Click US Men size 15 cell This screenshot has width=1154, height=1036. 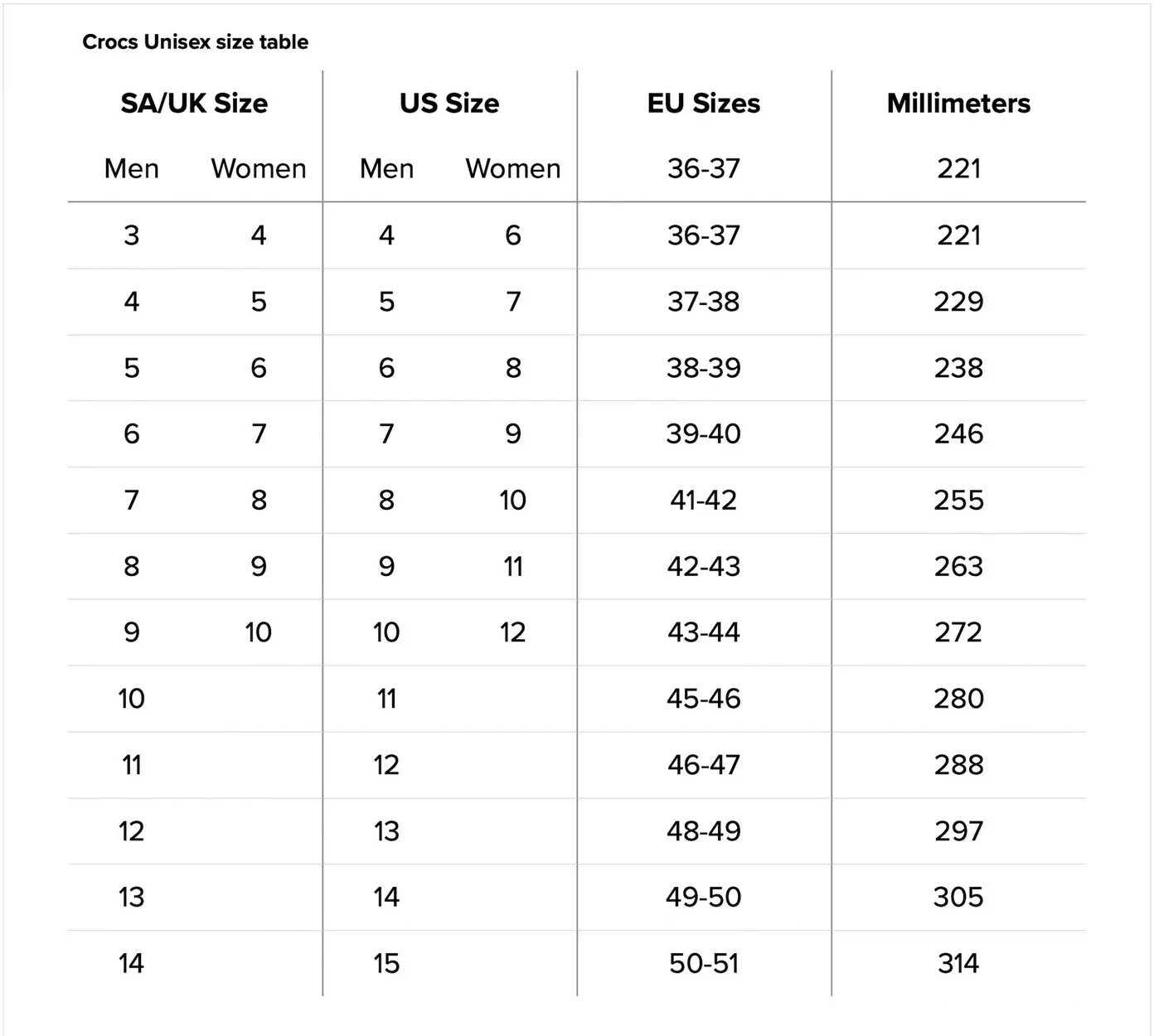point(386,964)
